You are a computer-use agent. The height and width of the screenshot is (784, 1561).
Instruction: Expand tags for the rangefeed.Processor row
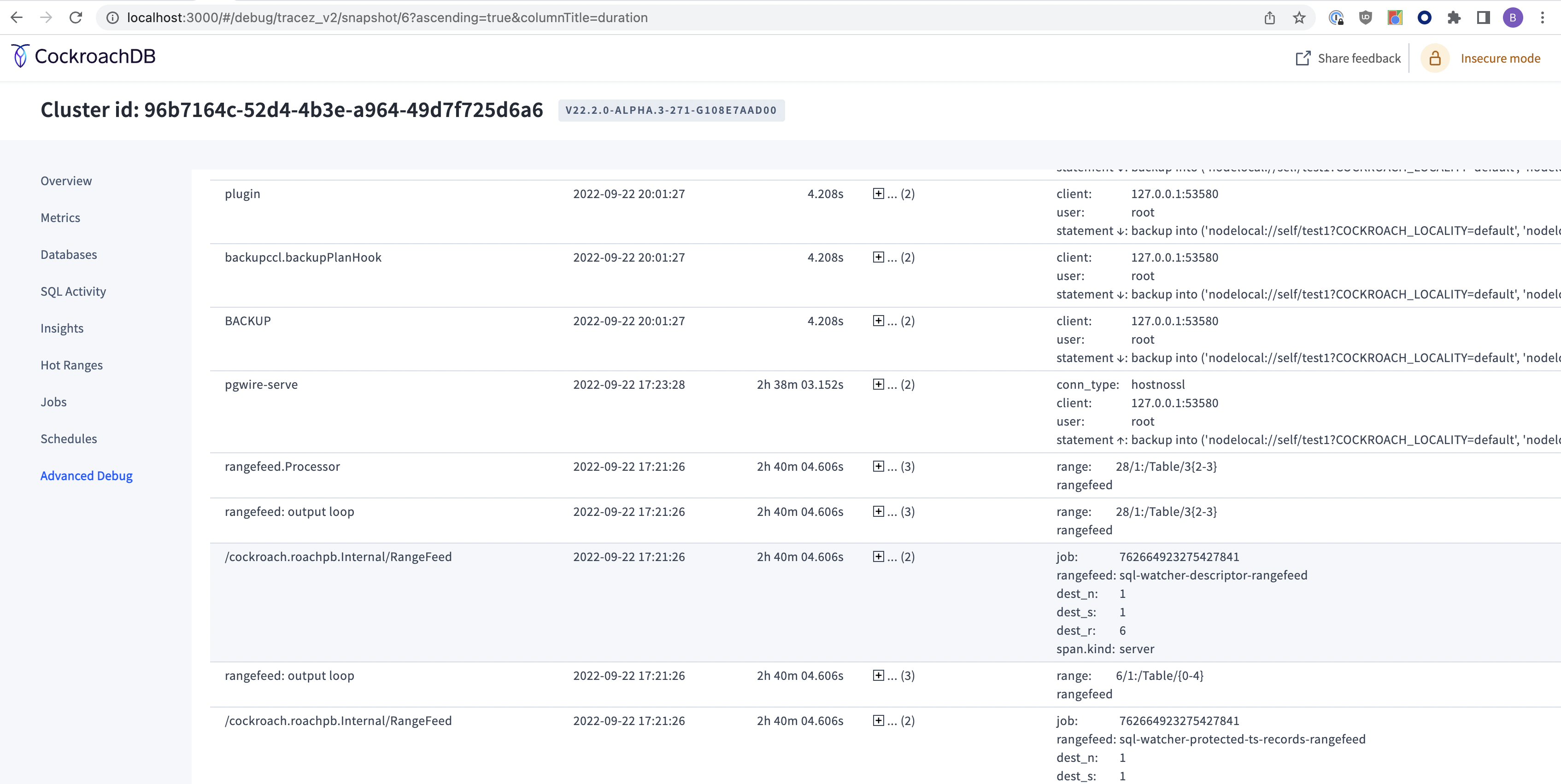(878, 467)
